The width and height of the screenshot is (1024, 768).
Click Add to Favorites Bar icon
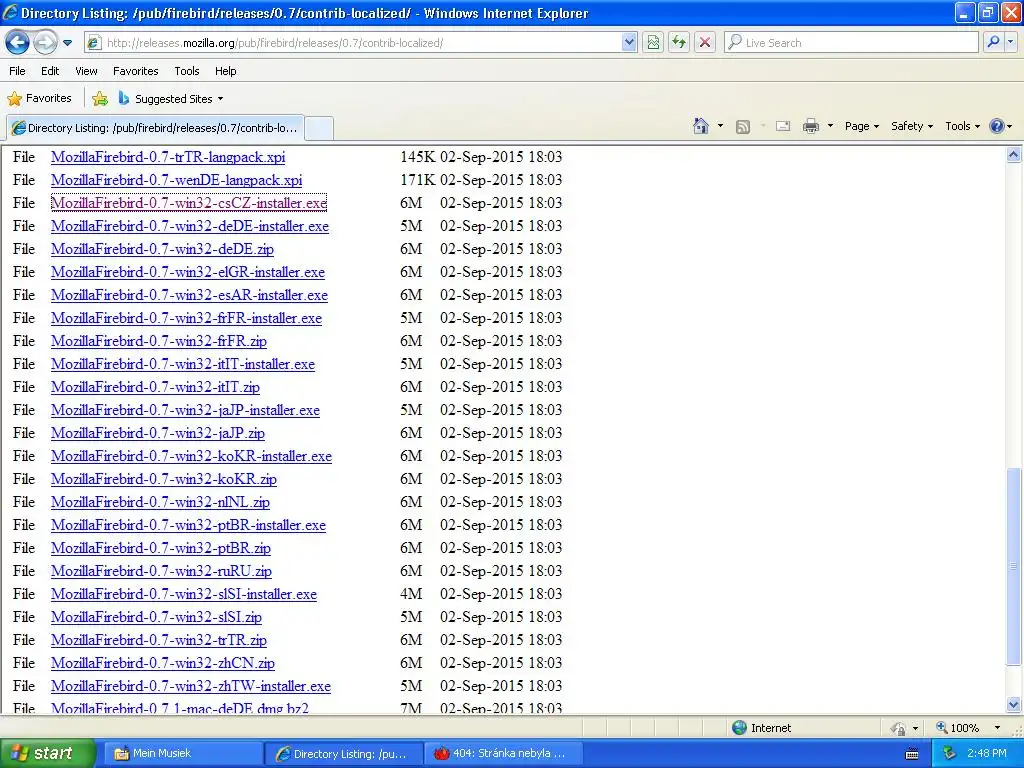pos(100,99)
